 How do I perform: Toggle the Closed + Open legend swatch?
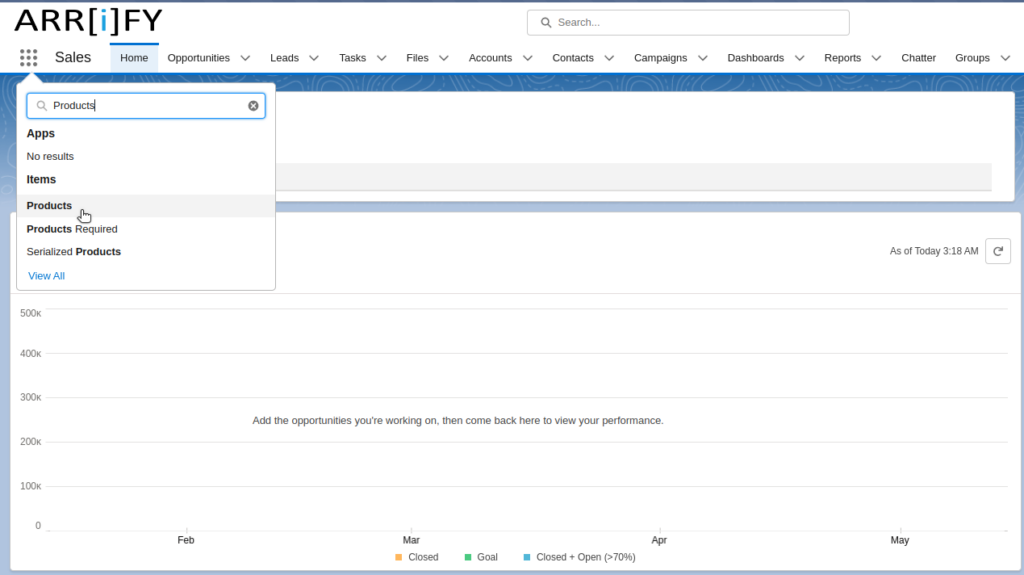(x=526, y=557)
